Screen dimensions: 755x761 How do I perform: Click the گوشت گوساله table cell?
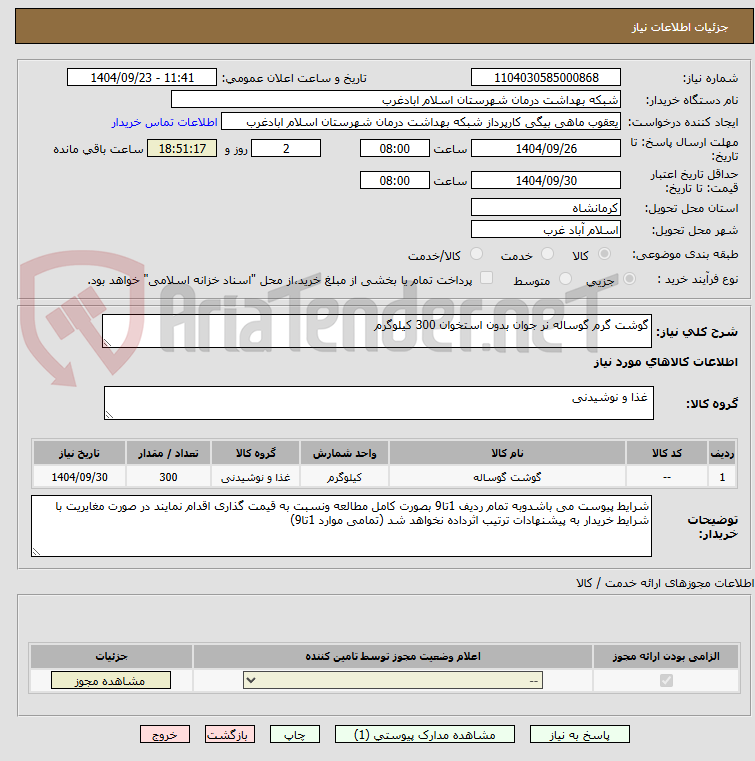(507, 477)
